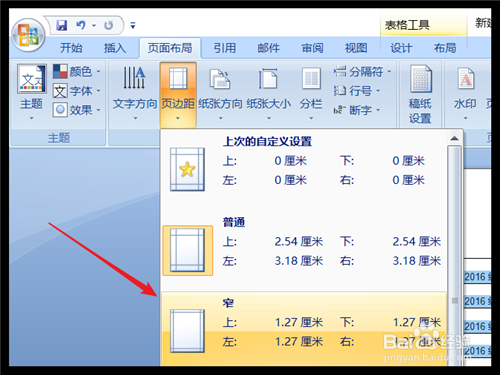Click the 分隔符 breaks icon

tap(340, 71)
